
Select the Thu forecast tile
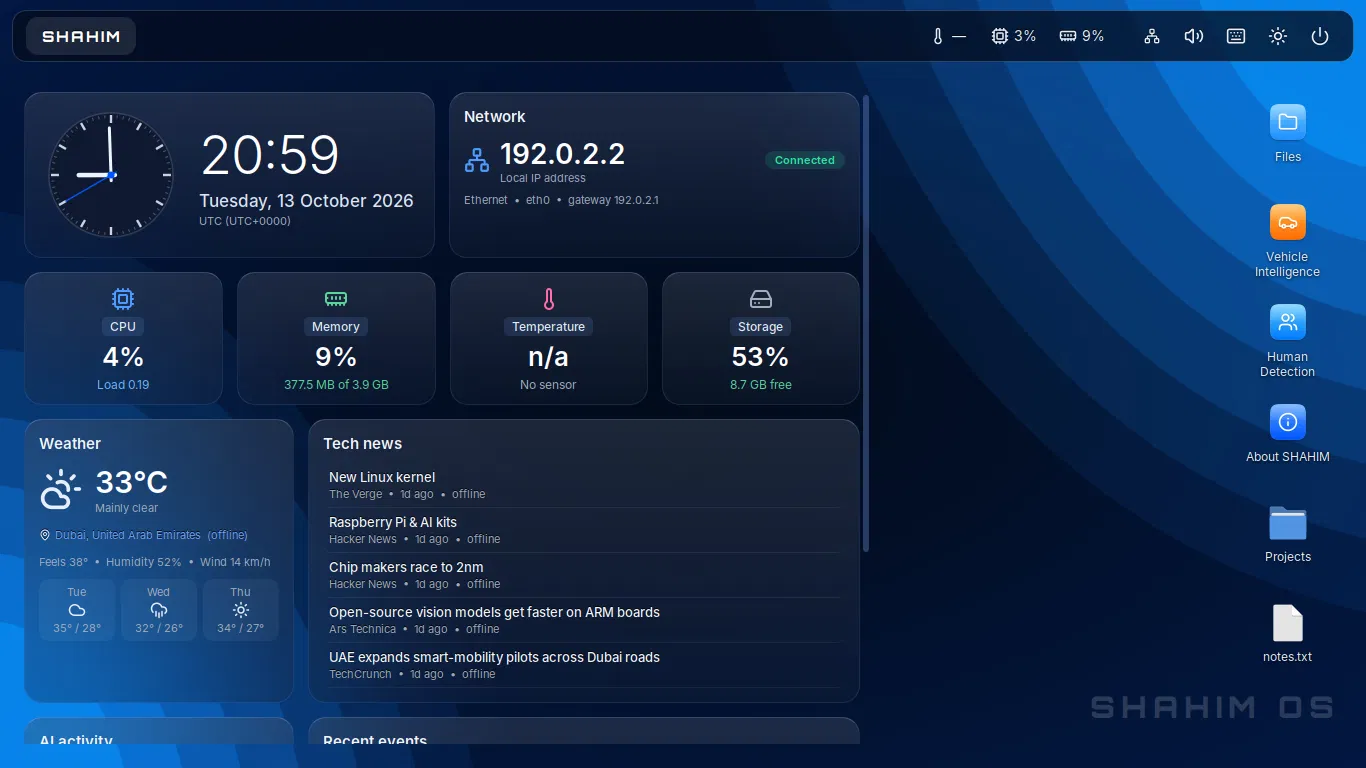pyautogui.click(x=241, y=610)
